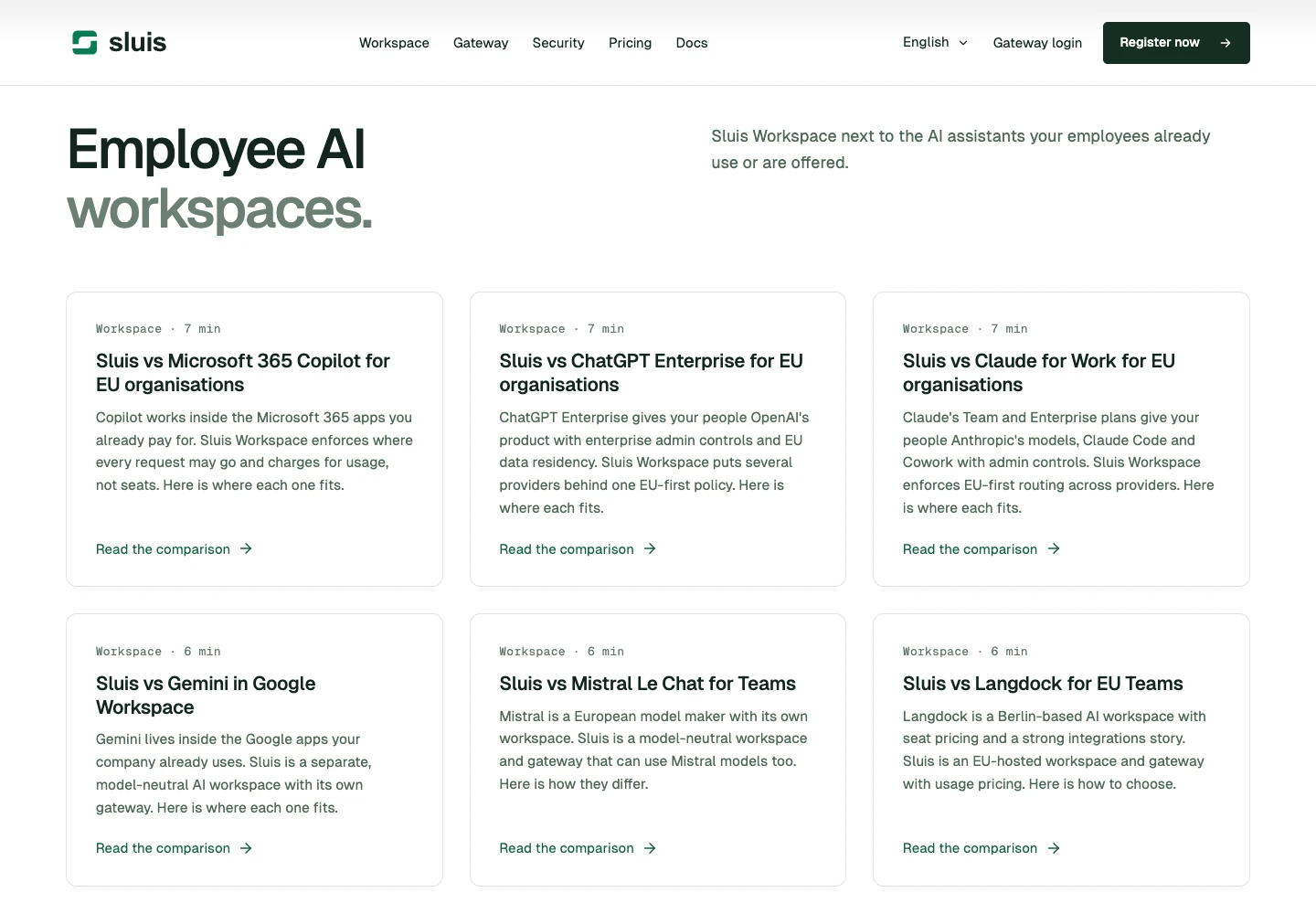Open title 'Sluis vs Microsoft 365 Copilot for EU organisations'
The height and width of the screenshot is (914, 1316).
[243, 373]
